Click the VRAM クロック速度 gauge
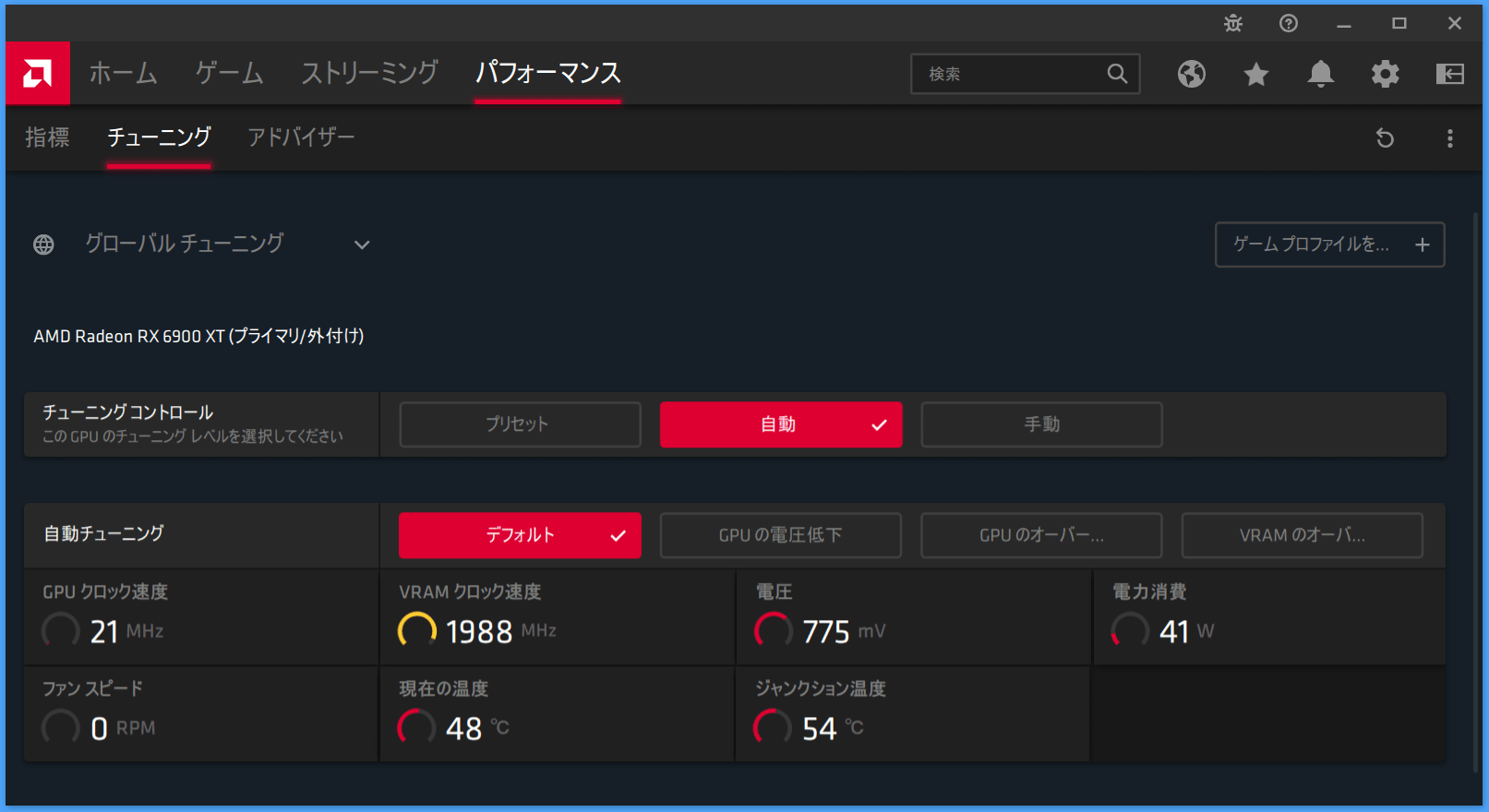Image resolution: width=1489 pixels, height=812 pixels. [x=417, y=631]
